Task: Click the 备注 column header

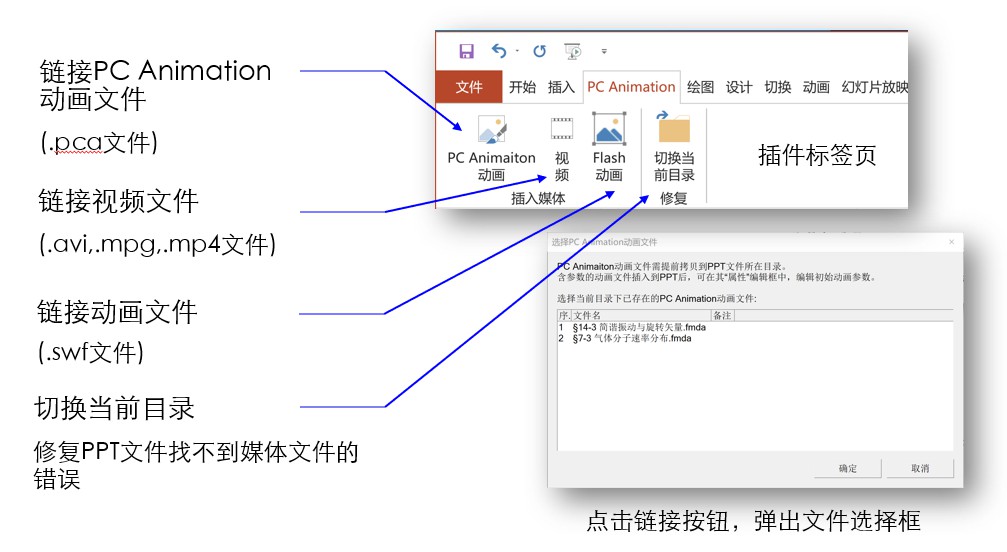Action: (722, 315)
